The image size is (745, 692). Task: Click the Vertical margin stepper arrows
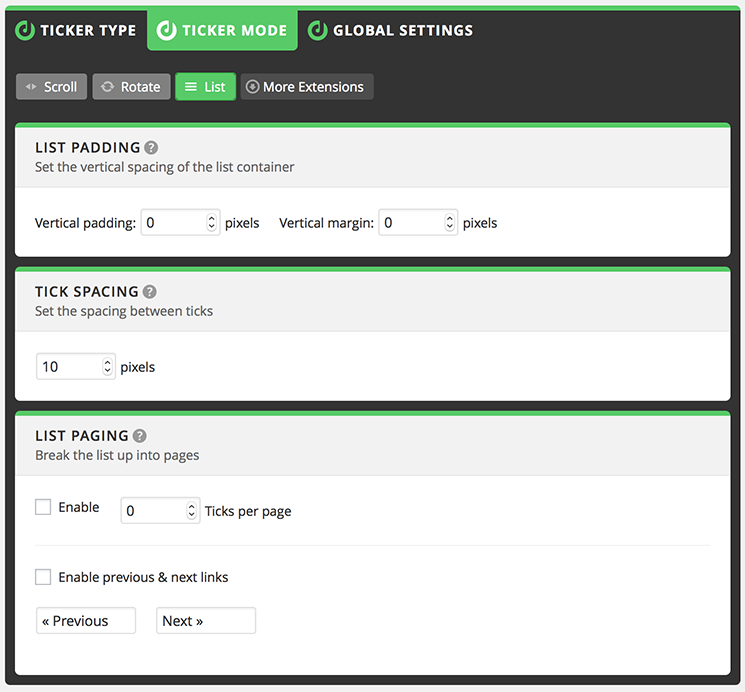tap(450, 223)
